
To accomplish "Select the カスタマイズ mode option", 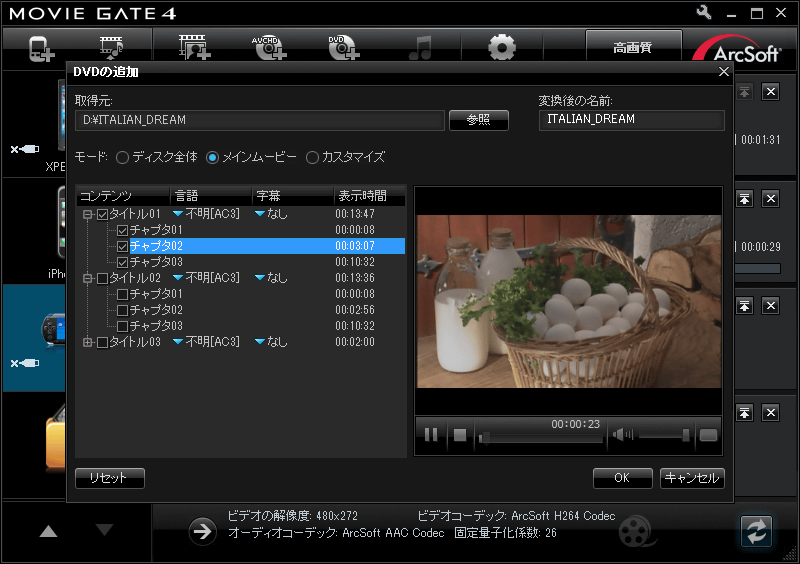I will click(x=313, y=157).
